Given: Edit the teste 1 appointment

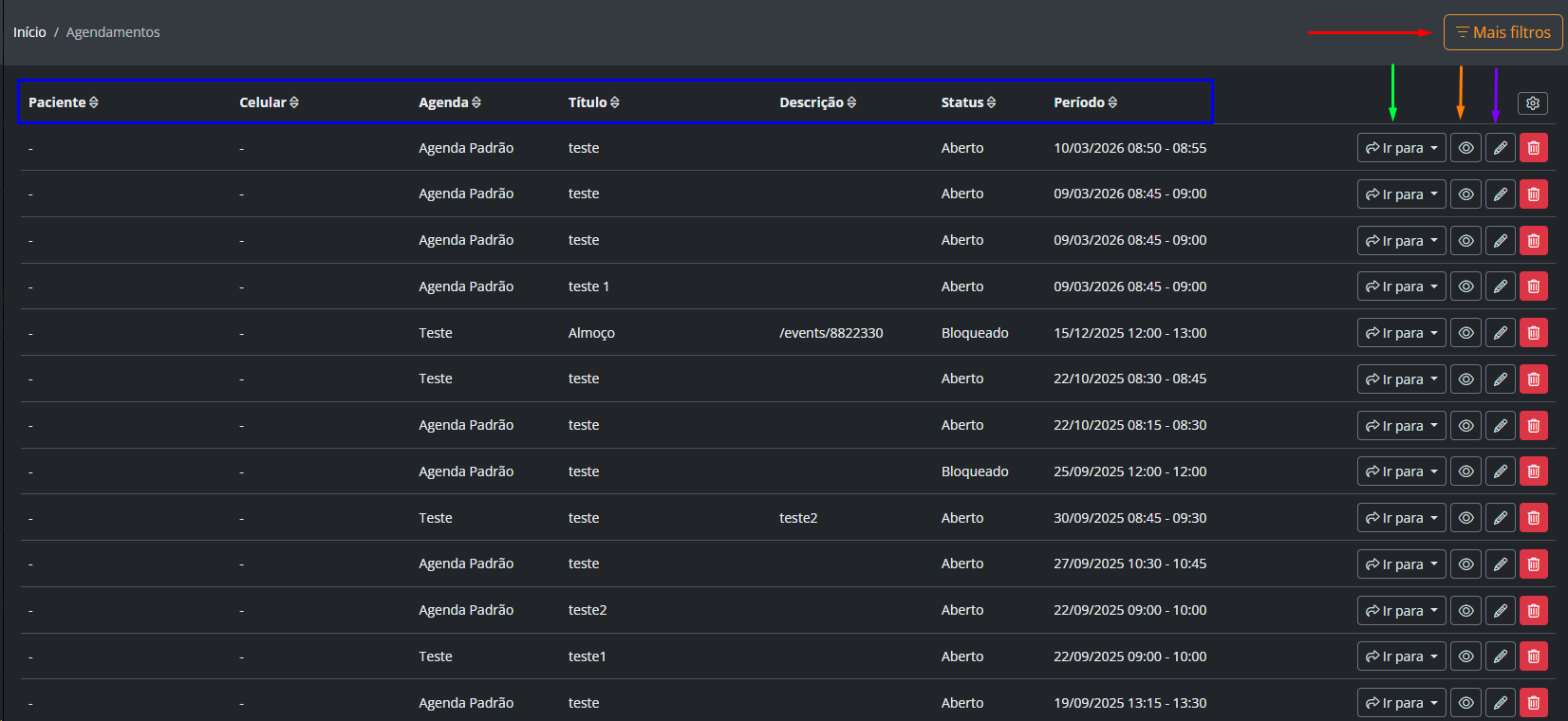Looking at the screenshot, I should pyautogui.click(x=1500, y=287).
